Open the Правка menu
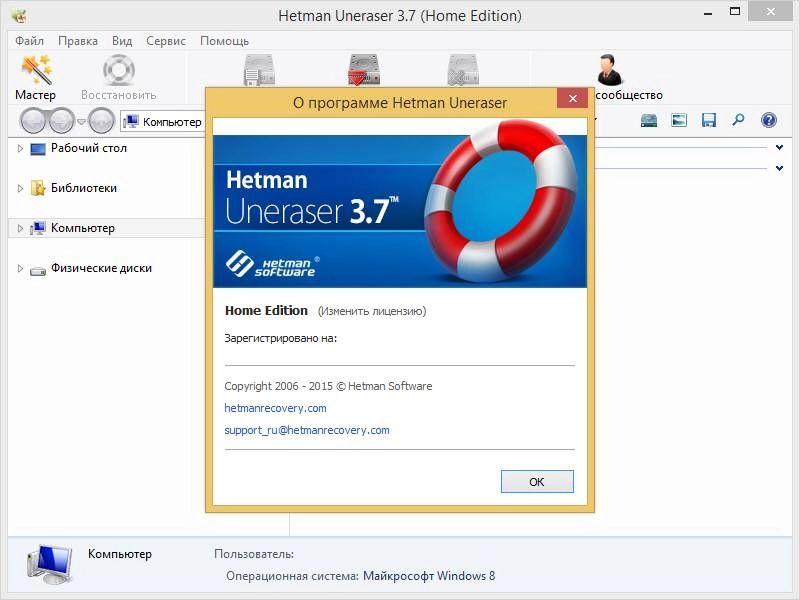This screenshot has height=600, width=800. tap(78, 41)
